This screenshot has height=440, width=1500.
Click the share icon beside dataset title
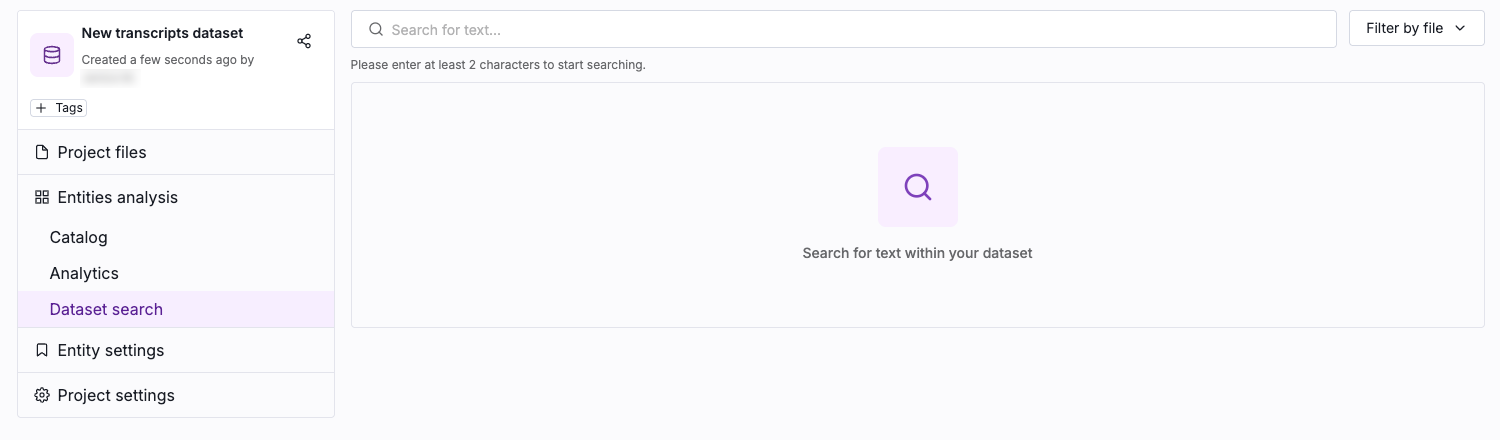pos(304,41)
